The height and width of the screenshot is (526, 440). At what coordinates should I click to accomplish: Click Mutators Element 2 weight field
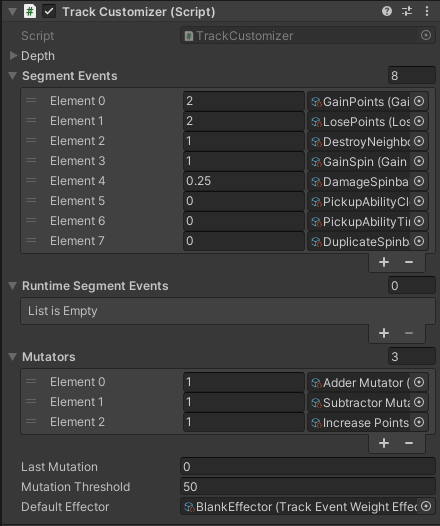244,422
